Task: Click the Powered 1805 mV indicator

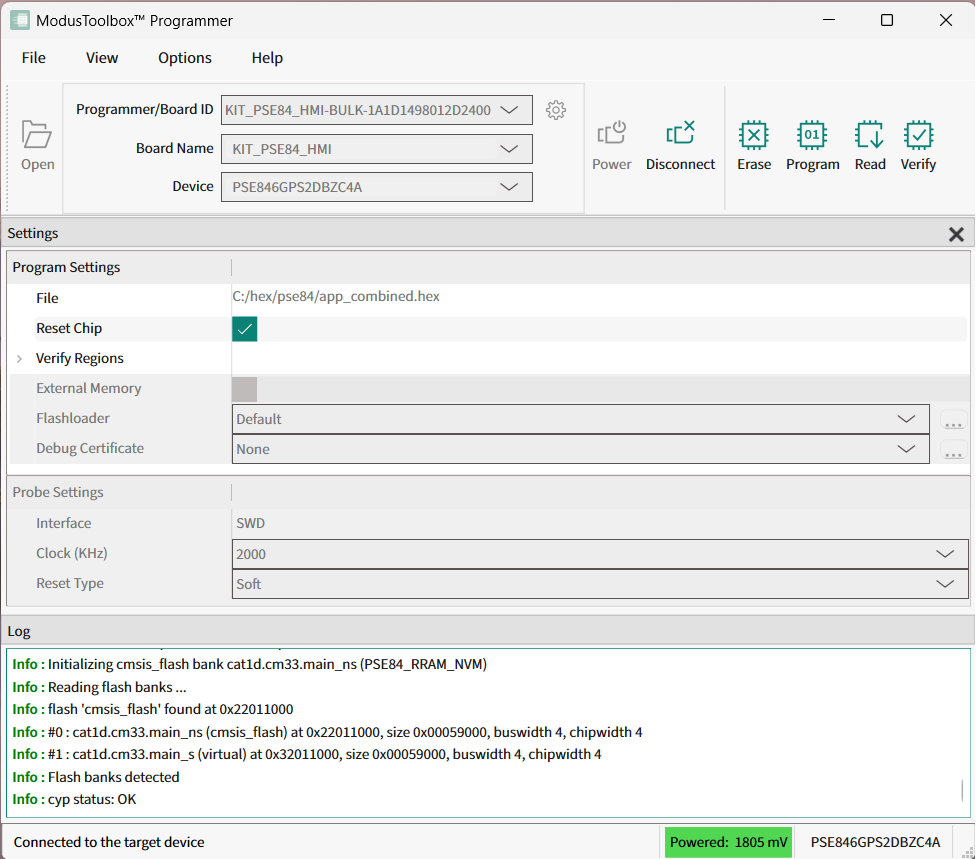Action: (728, 842)
